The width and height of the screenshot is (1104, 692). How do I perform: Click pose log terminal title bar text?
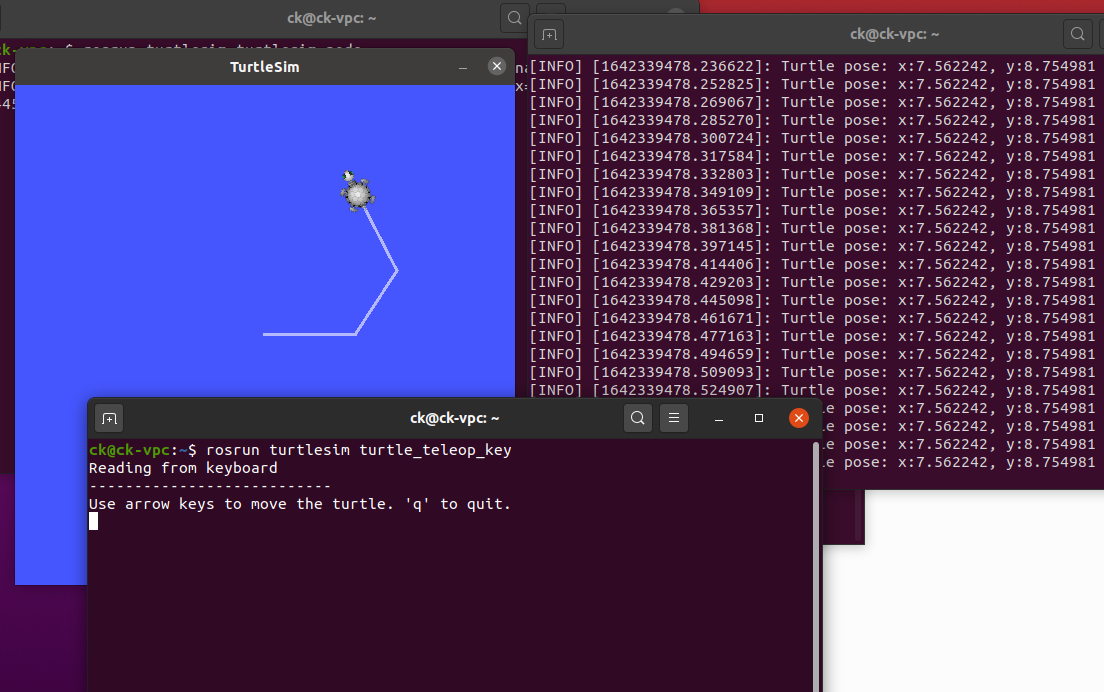coord(894,34)
